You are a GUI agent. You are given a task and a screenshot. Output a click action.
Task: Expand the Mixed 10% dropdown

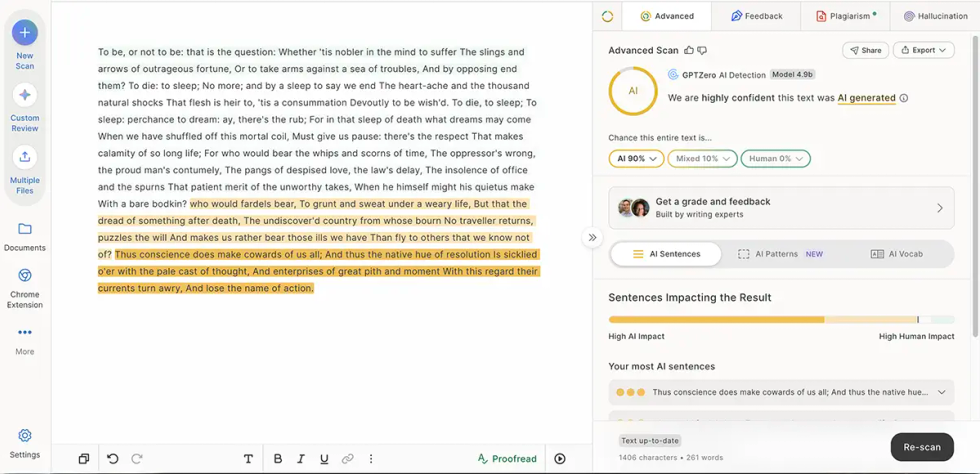tap(702, 159)
